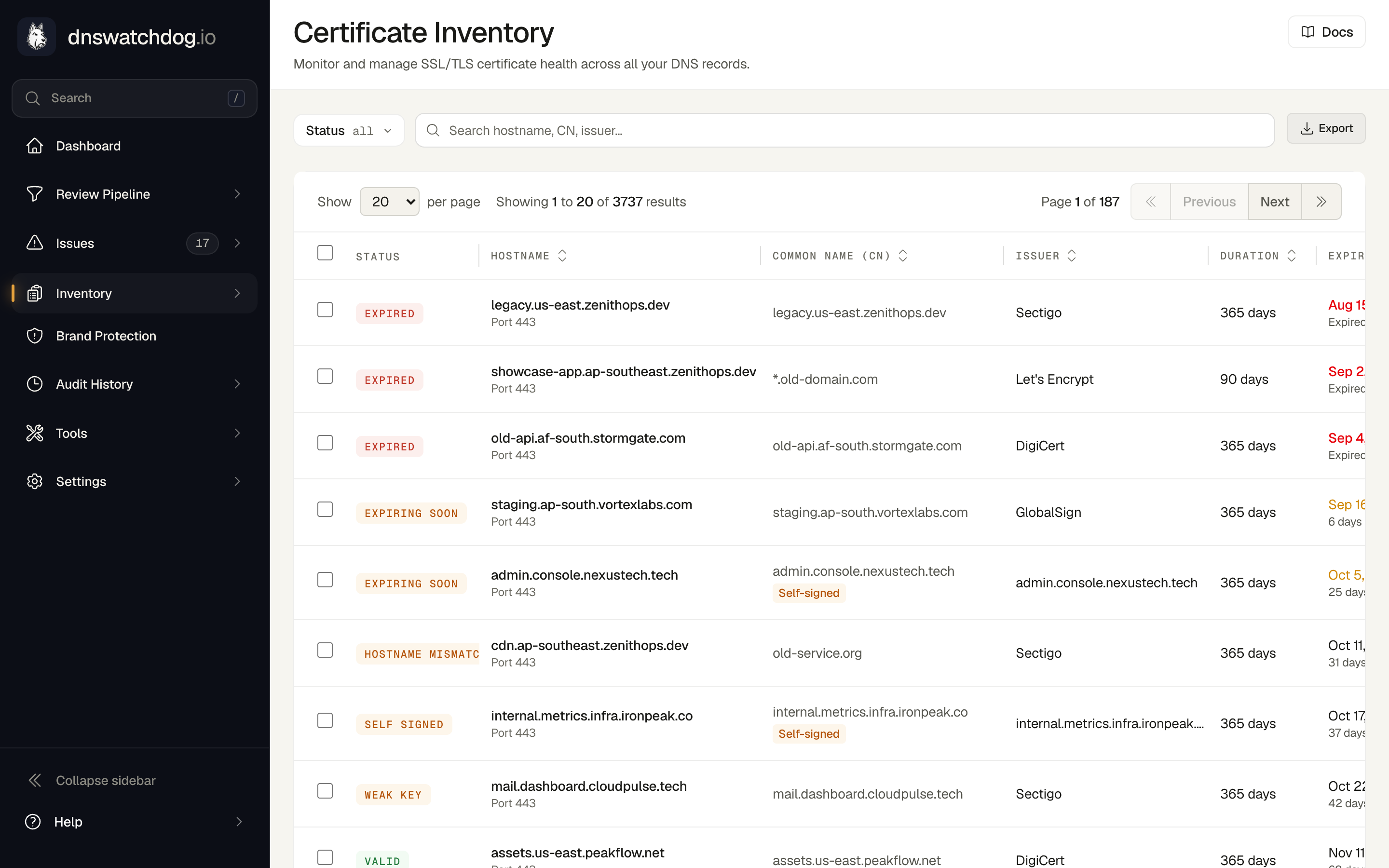Click the Settings gear icon
The image size is (1389, 868).
pyautogui.click(x=34, y=481)
